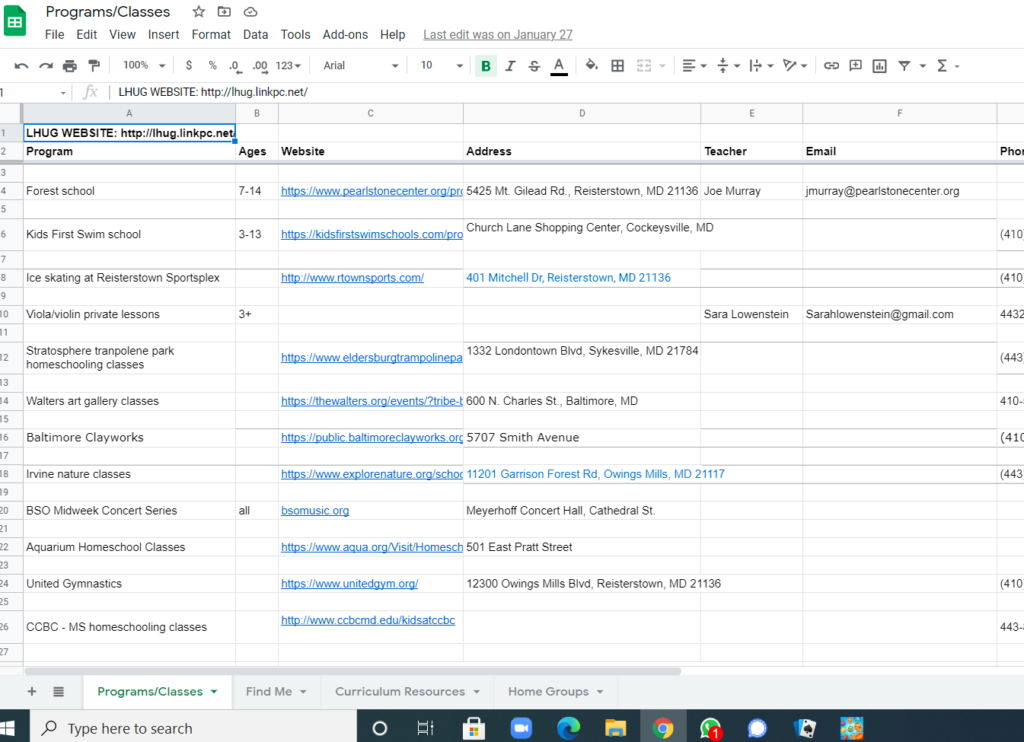Screen dimensions: 1024x742
Task: Open the Arial font dropdown
Action: click(x=360, y=65)
